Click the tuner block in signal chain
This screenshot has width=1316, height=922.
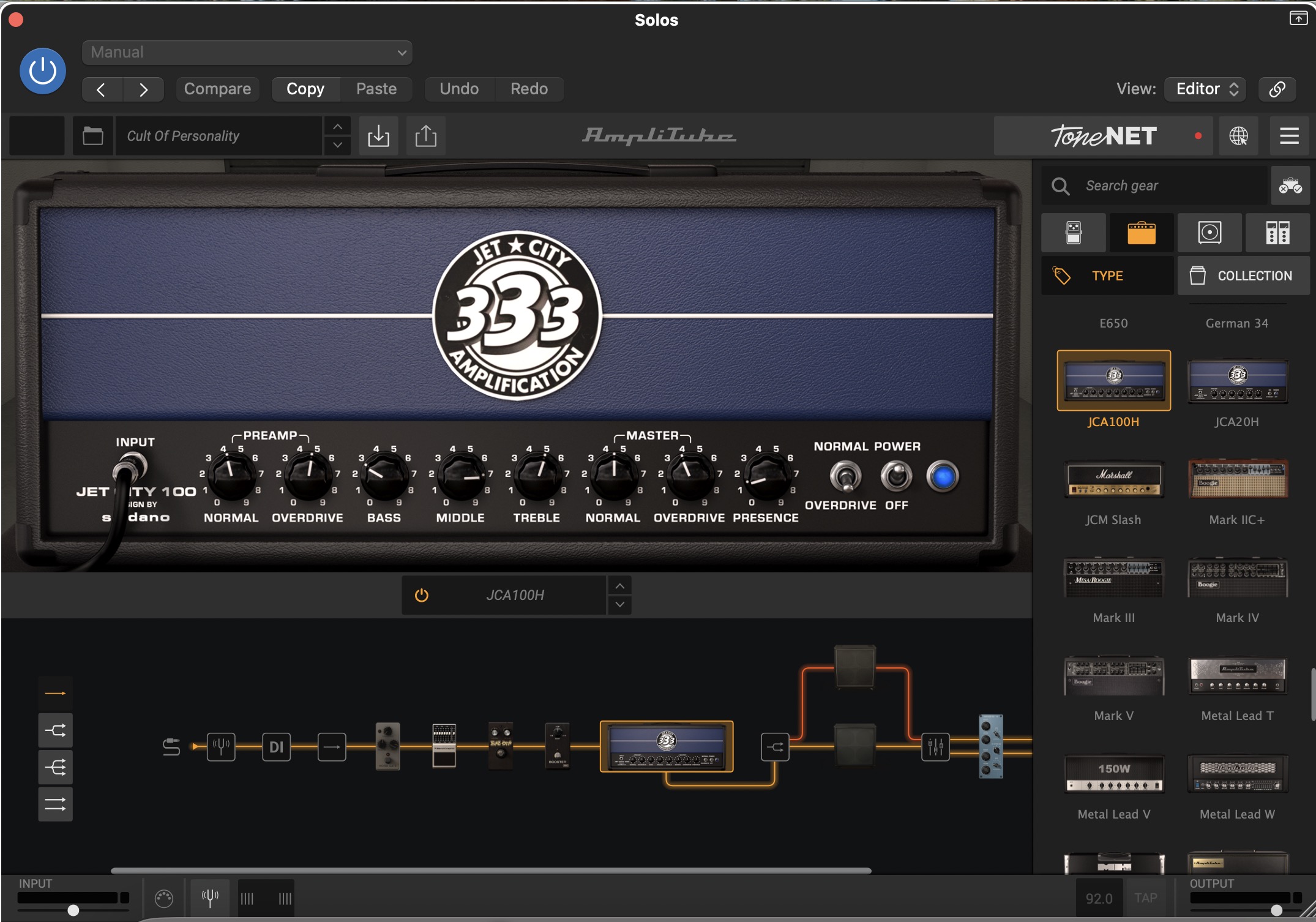[x=221, y=747]
